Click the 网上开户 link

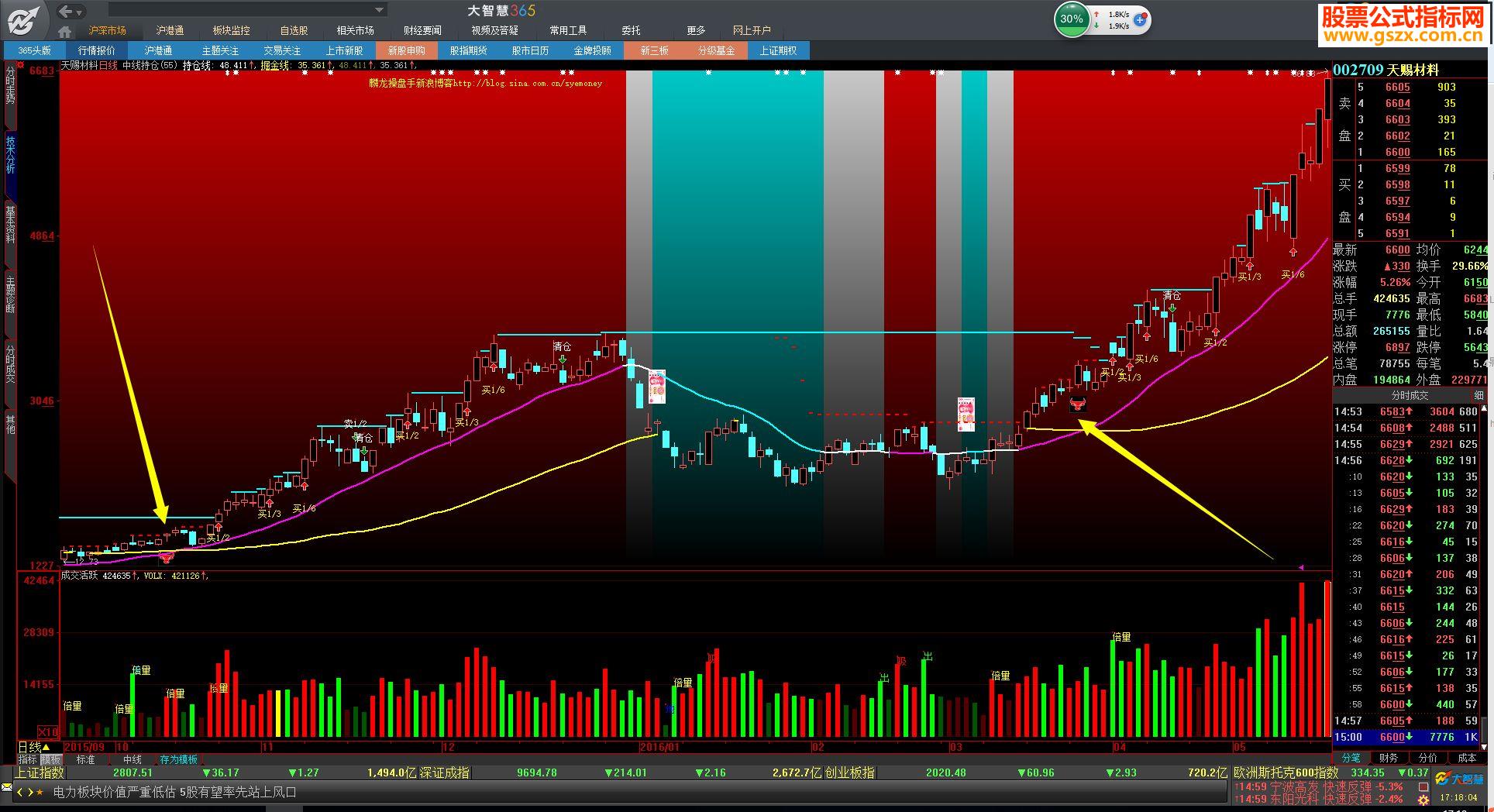[752, 30]
